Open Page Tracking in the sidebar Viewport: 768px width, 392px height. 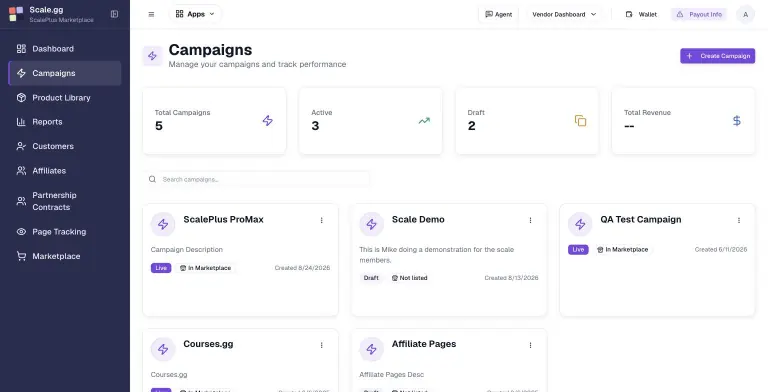65,232
